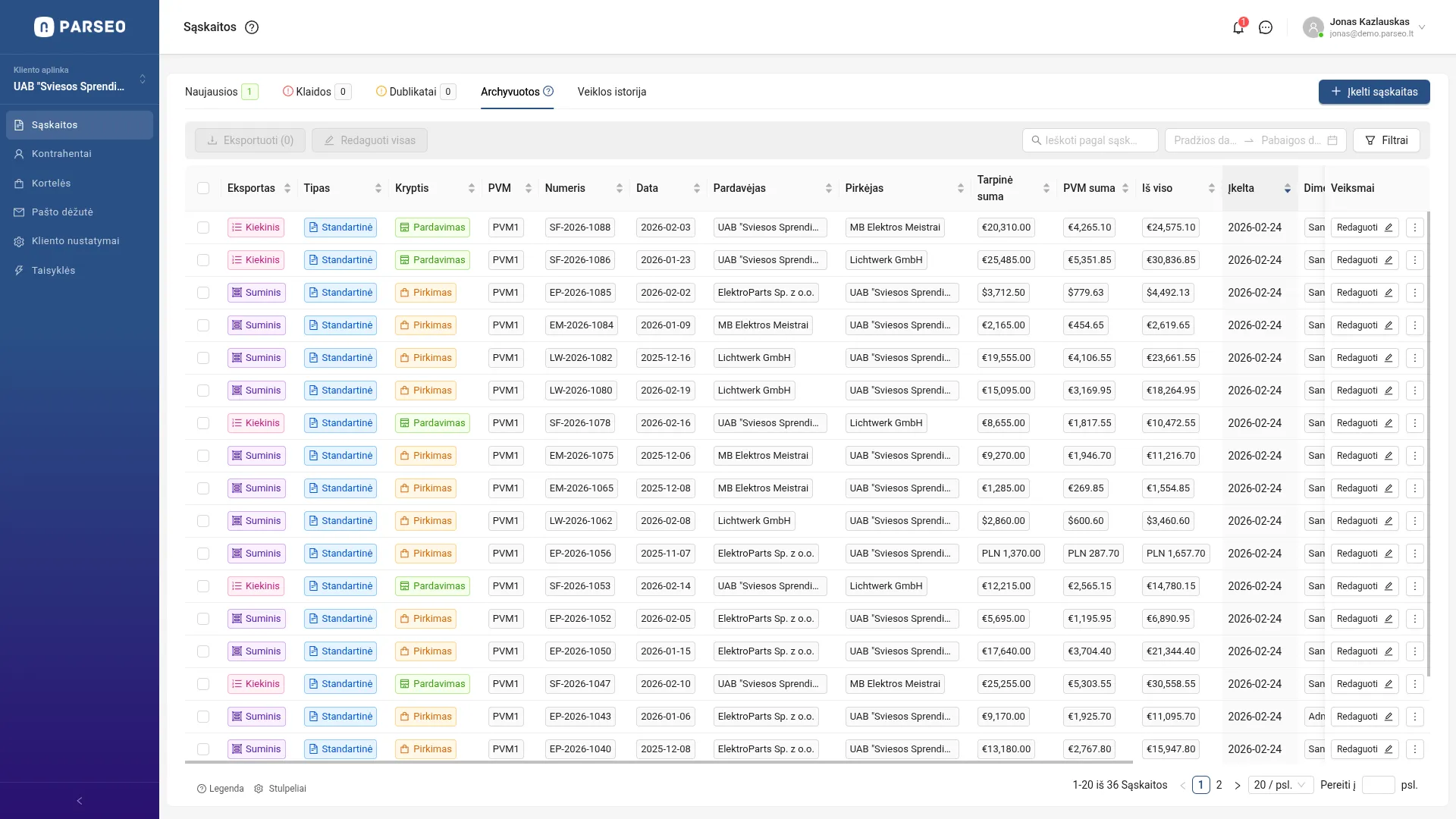
Task: Open Taisyklės from the sidebar
Action: tap(53, 271)
